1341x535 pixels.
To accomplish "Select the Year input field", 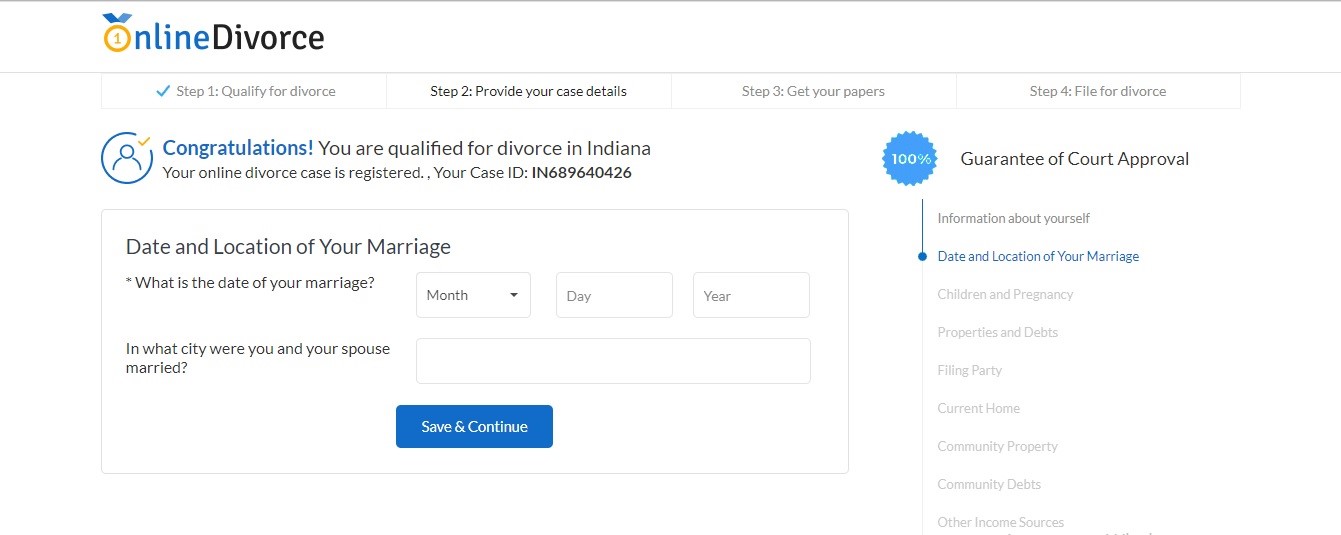I will point(751,295).
